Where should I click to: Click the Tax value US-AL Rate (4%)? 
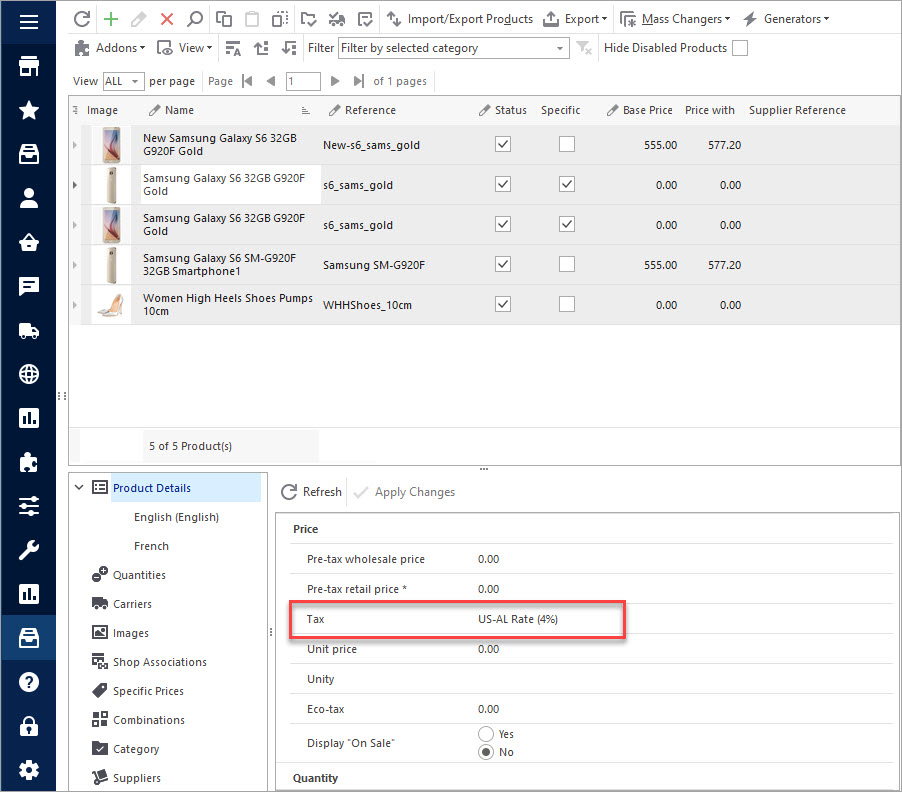point(518,619)
